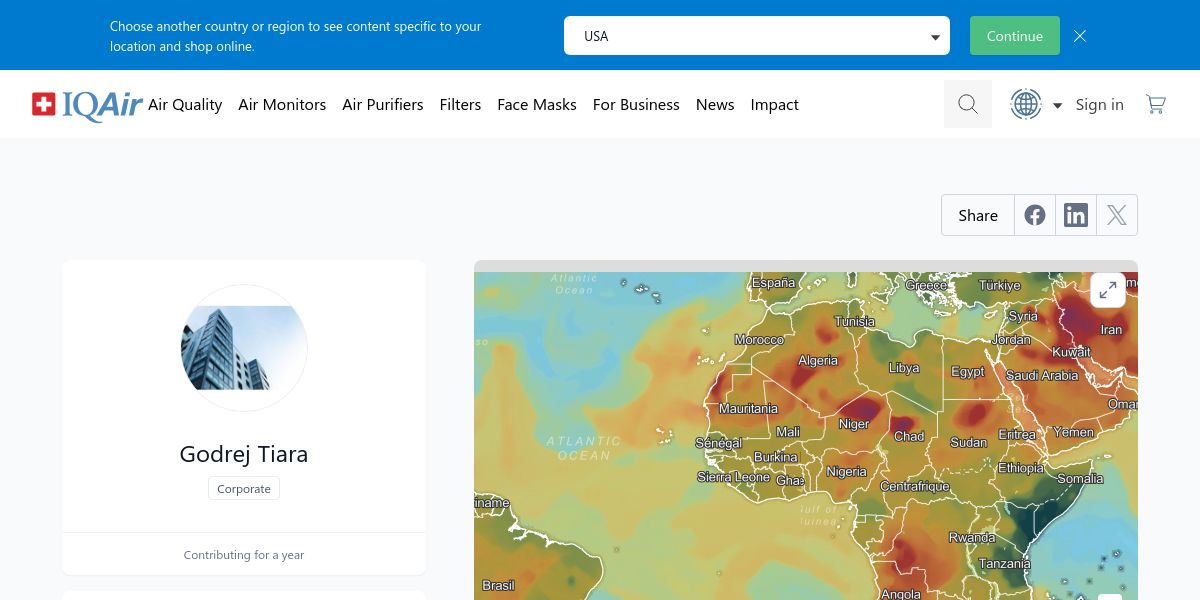This screenshot has width=1200, height=600.
Task: Click the Egypt label on the map
Action: [x=968, y=372]
